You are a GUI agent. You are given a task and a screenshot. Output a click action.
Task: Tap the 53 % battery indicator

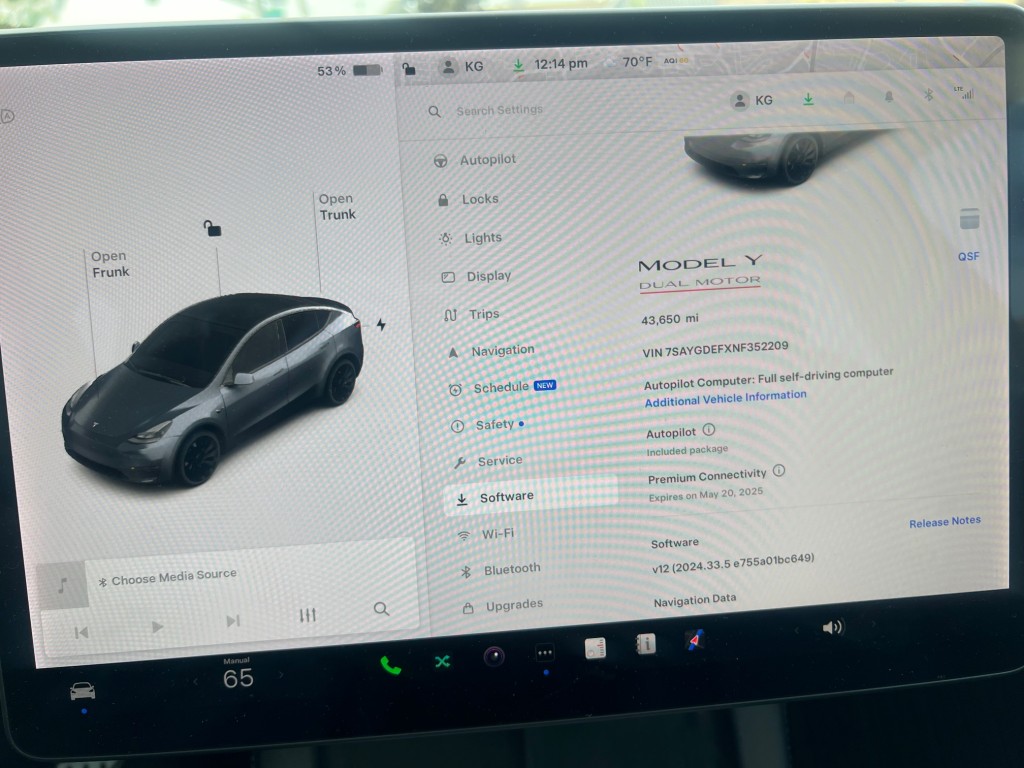[x=349, y=70]
